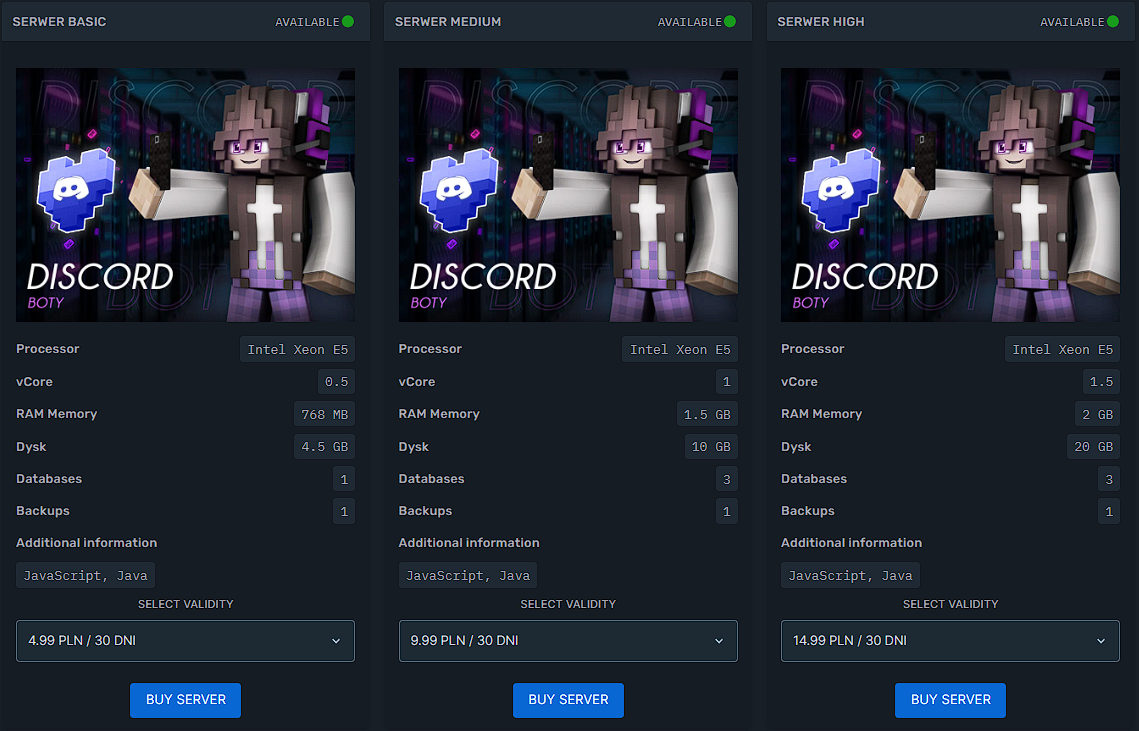Click Backups value 1 in Serwer Basic
Viewport: 1139px width, 731px height.
point(344,511)
